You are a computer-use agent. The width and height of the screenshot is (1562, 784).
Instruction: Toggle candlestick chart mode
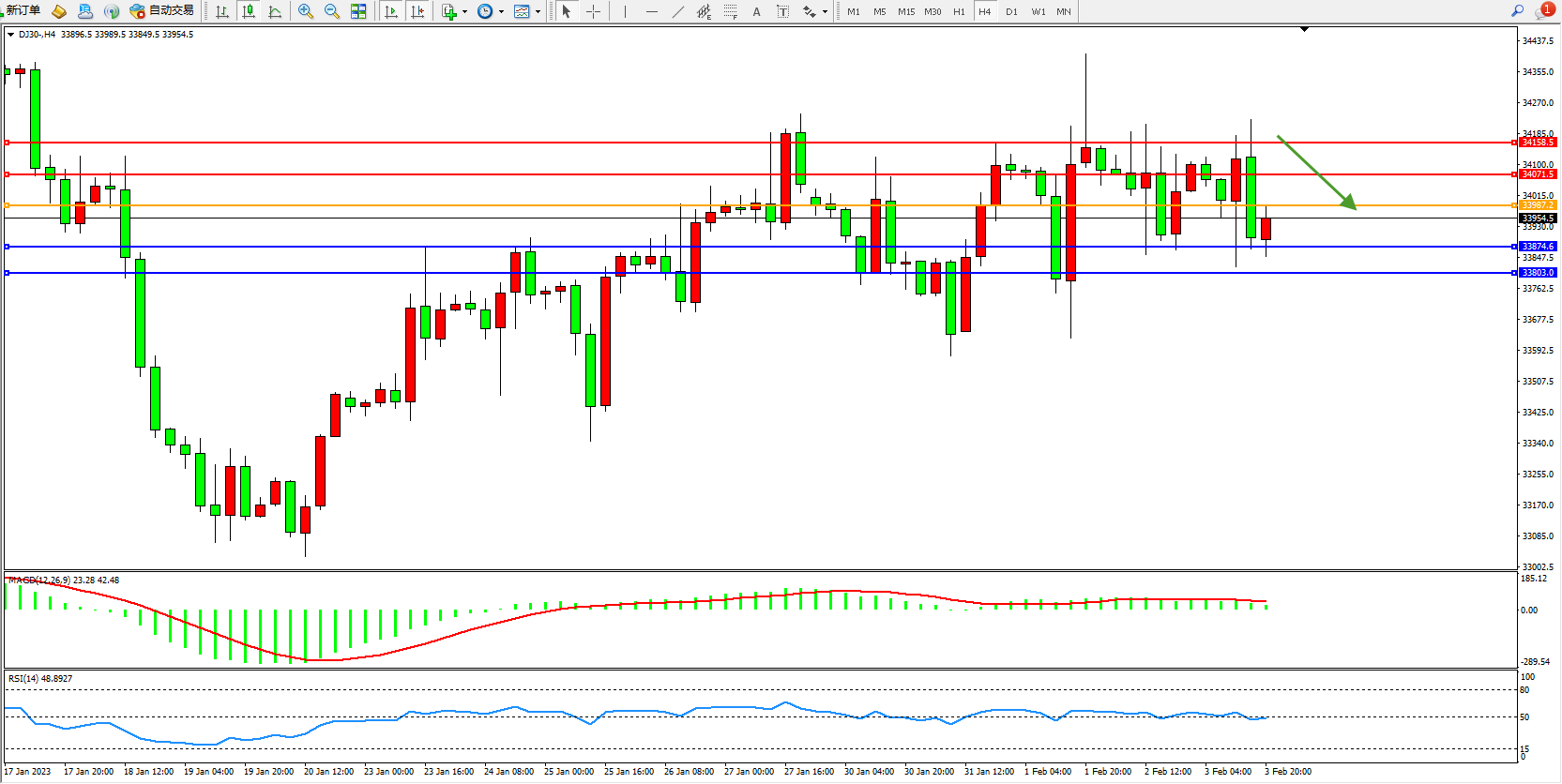(249, 11)
